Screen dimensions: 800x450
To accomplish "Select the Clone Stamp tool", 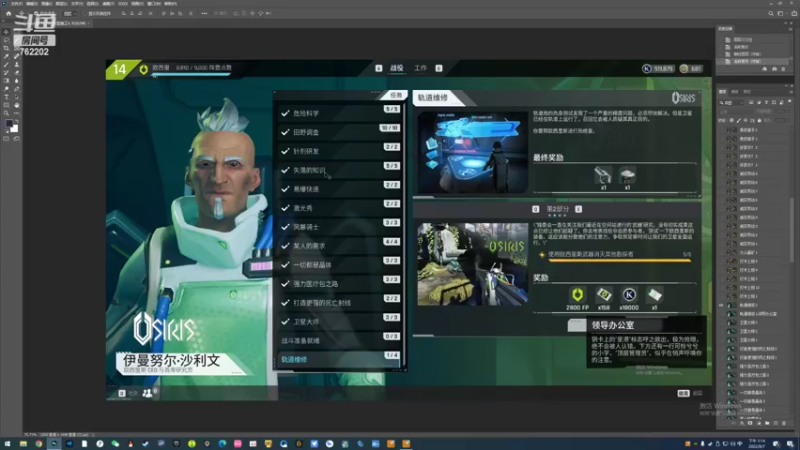I will [x=16, y=64].
